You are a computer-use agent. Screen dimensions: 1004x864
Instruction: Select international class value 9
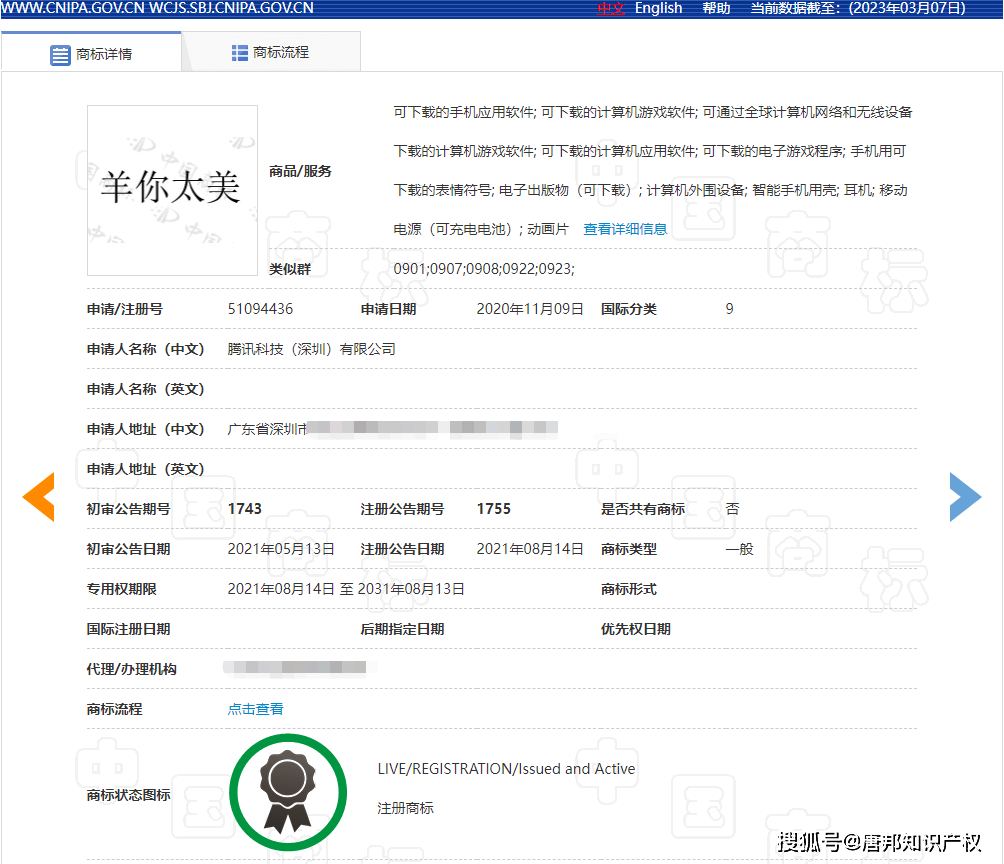[x=729, y=309]
